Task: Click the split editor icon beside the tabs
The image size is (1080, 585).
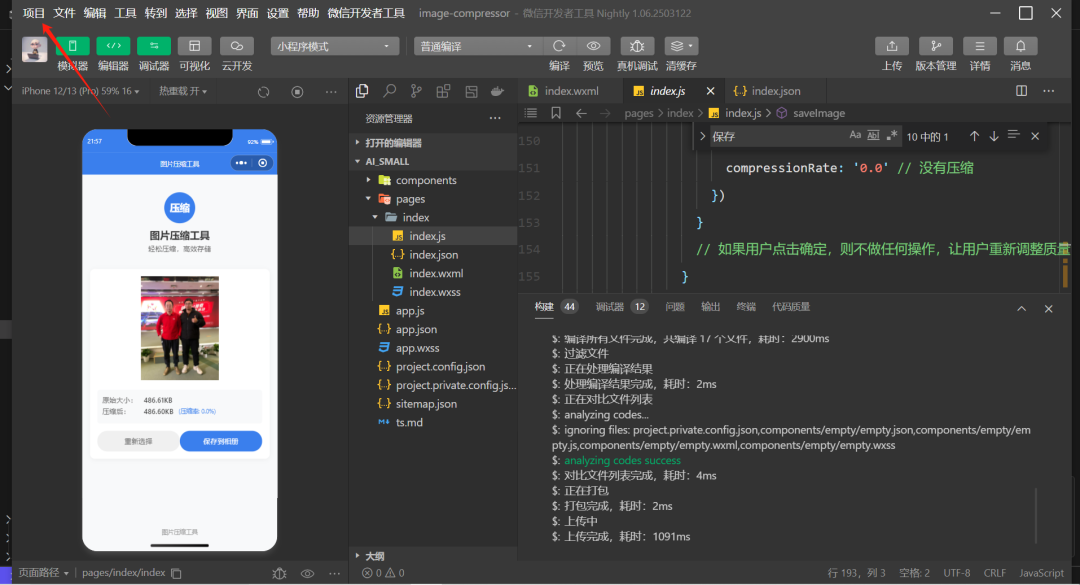Action: [x=1021, y=91]
